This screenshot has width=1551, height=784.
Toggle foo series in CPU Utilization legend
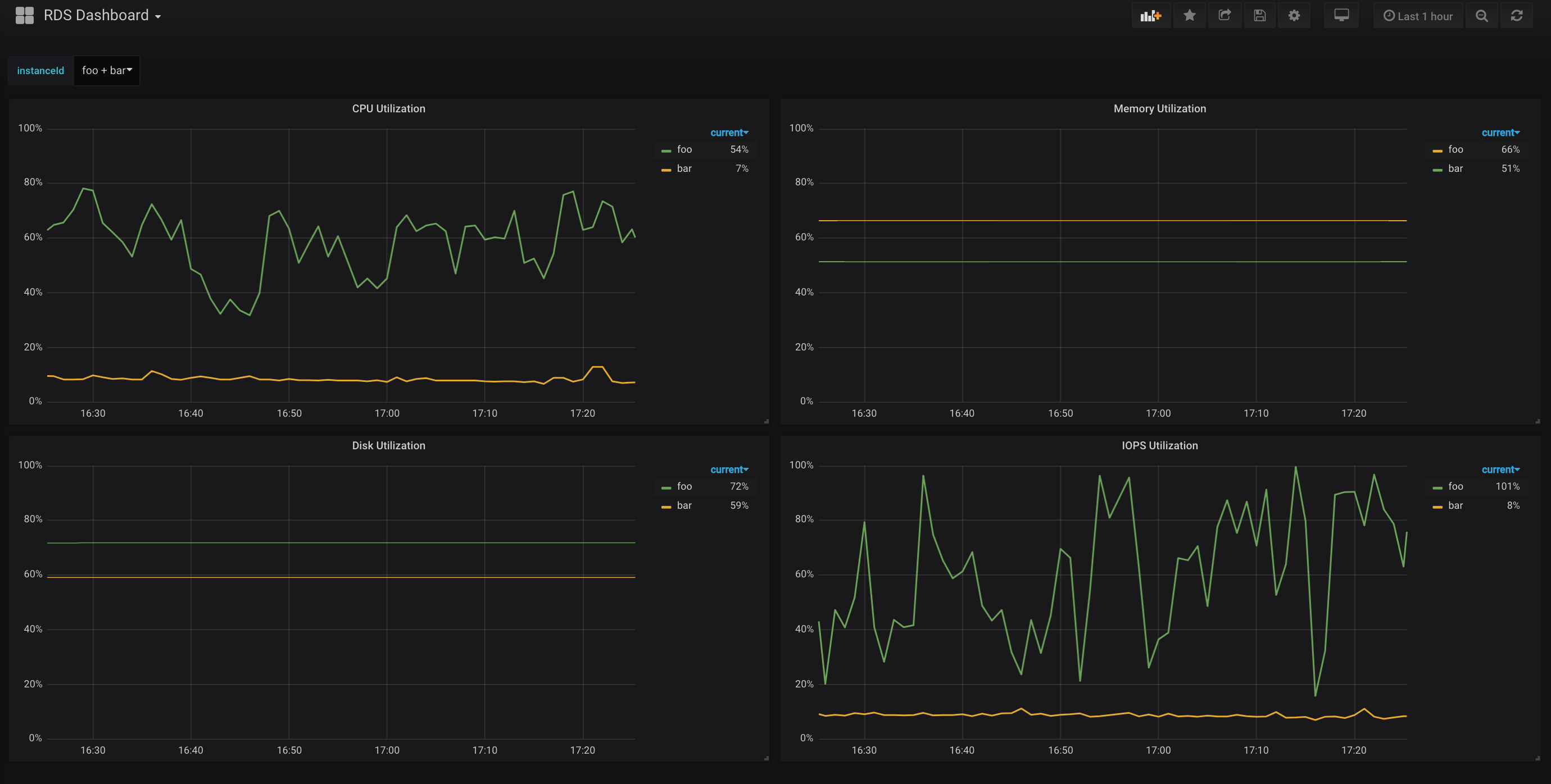pyautogui.click(x=684, y=149)
